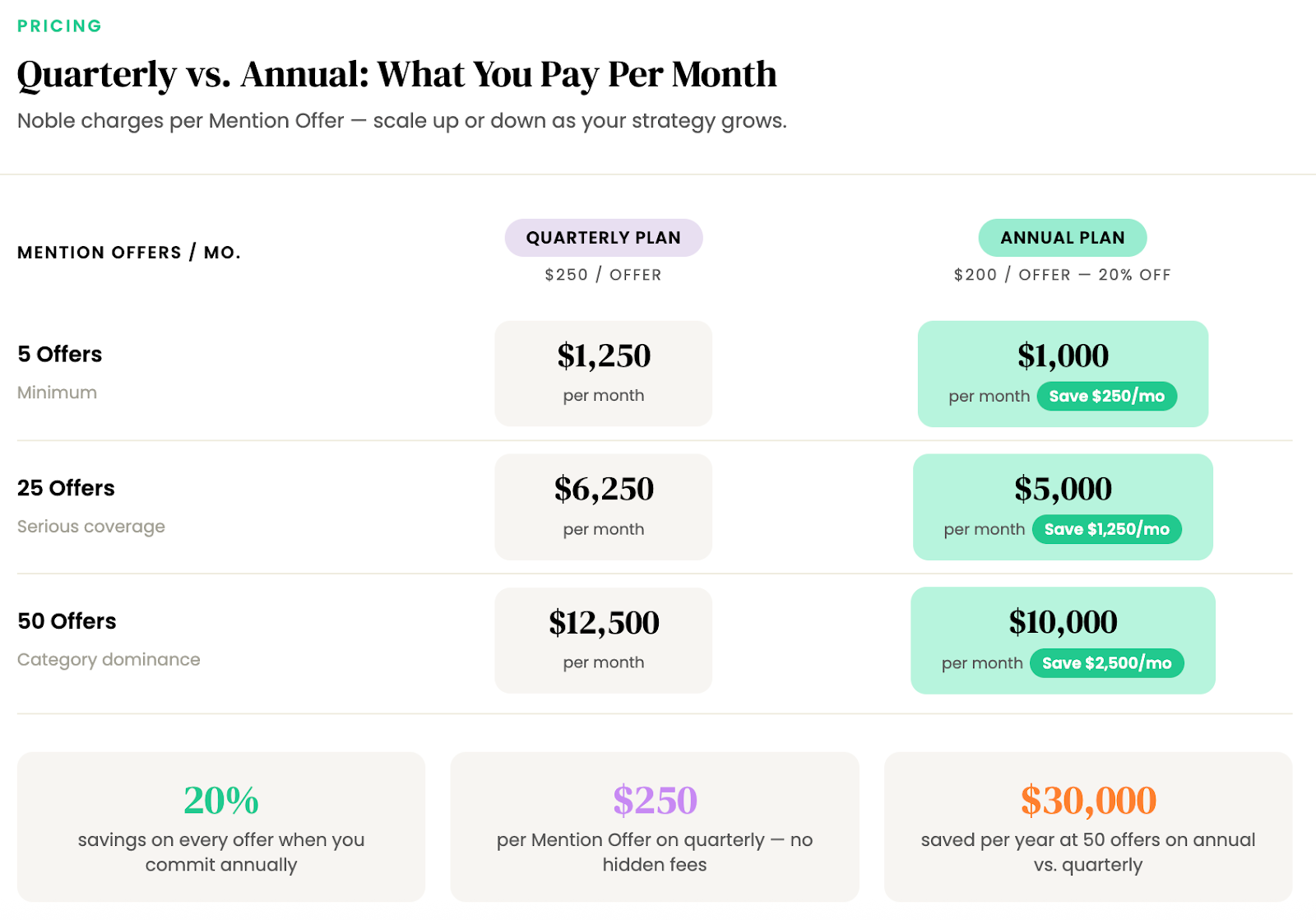Click the Save $1,250/mo badge
Viewport: 1316px width, 920px height.
click(x=1106, y=529)
